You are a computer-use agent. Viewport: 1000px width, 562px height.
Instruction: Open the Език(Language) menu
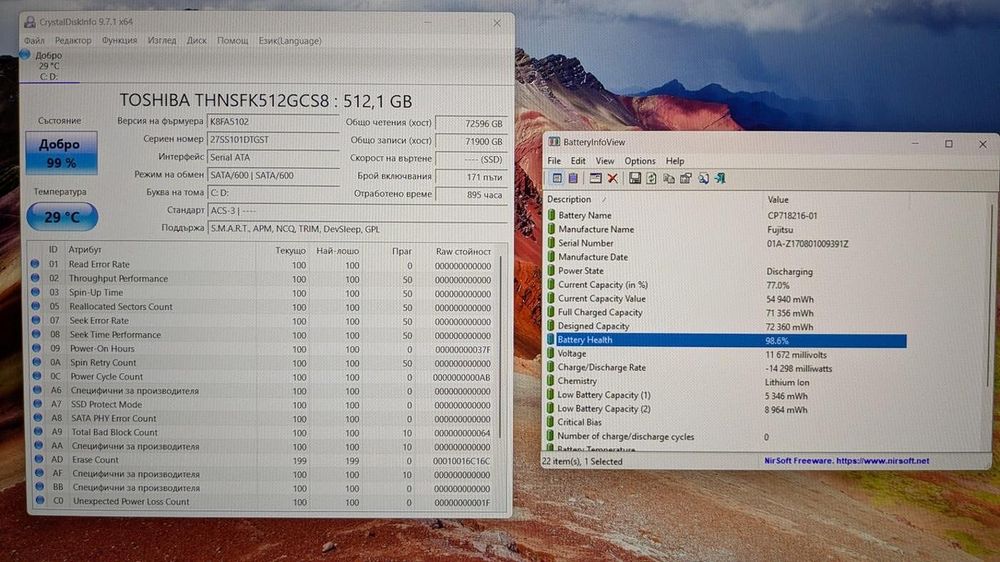click(x=290, y=40)
